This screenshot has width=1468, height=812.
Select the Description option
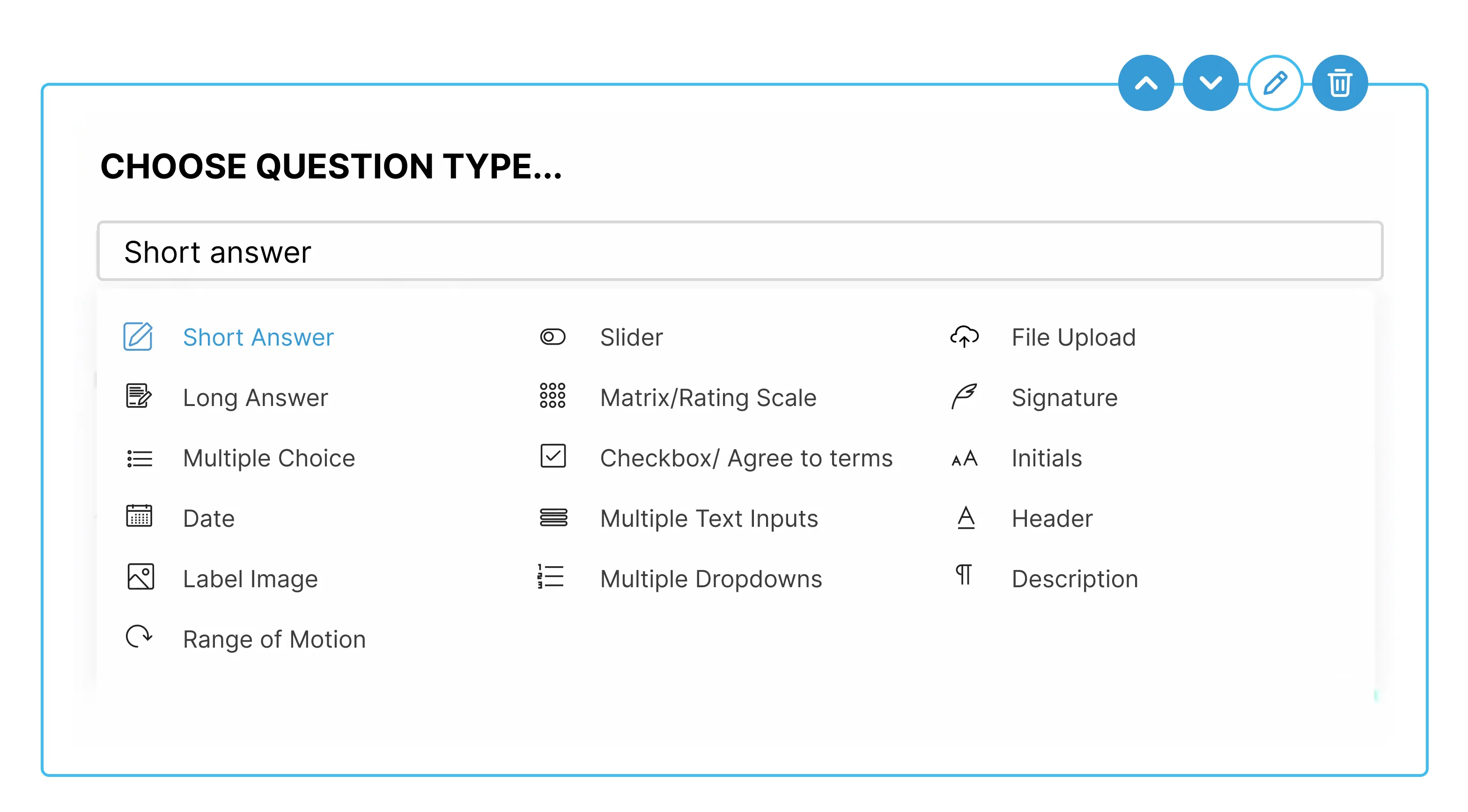pyautogui.click(x=1074, y=579)
